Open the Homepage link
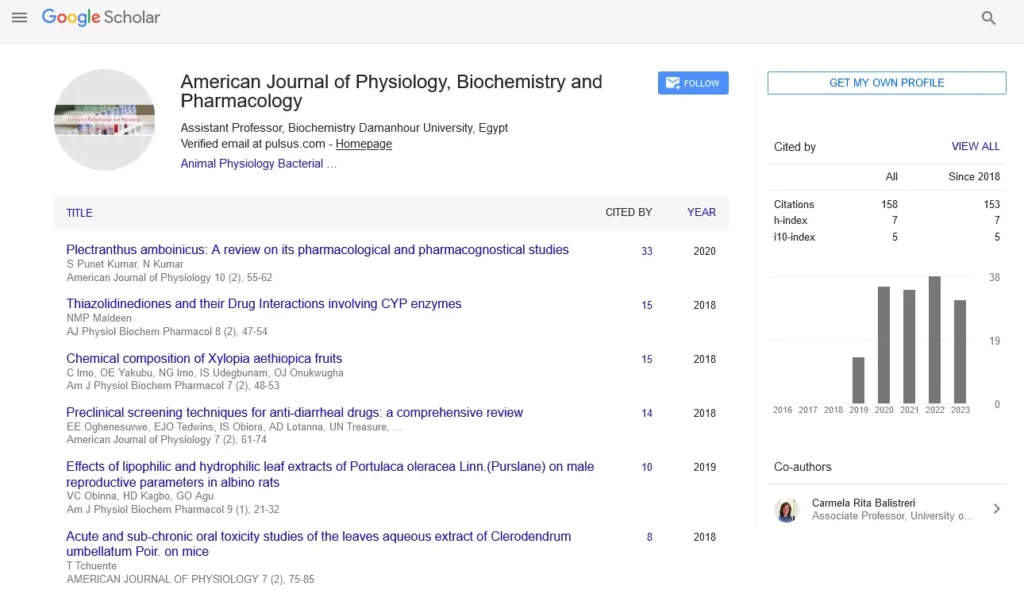 click(363, 144)
